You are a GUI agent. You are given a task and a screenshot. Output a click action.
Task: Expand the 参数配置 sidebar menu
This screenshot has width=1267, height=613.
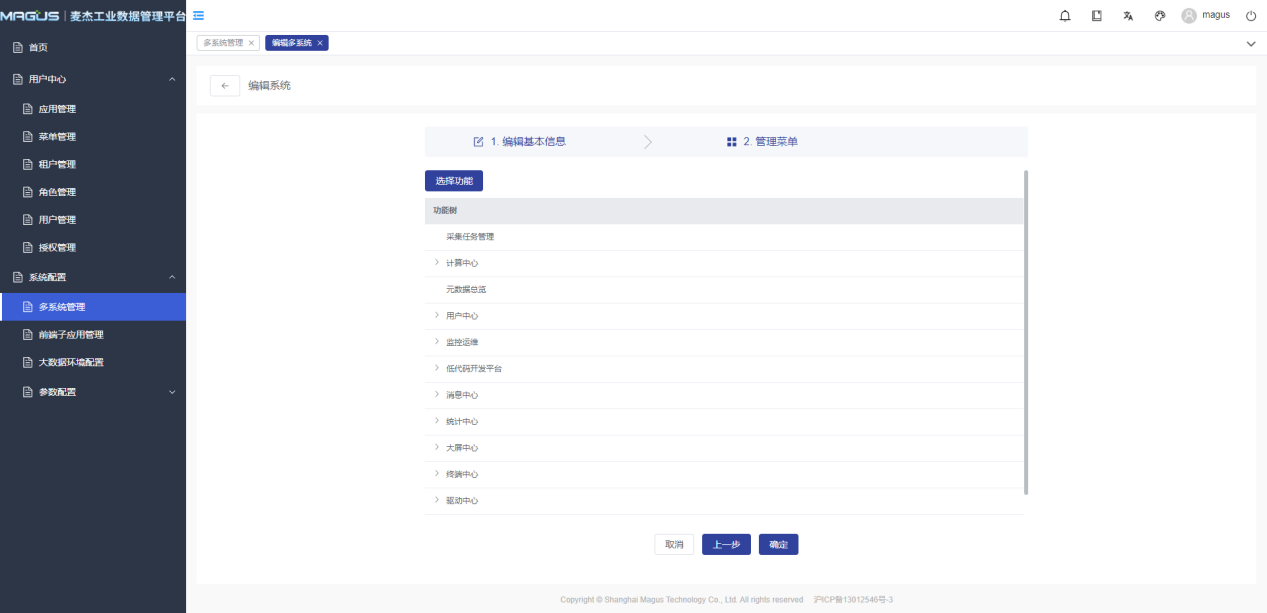click(172, 392)
